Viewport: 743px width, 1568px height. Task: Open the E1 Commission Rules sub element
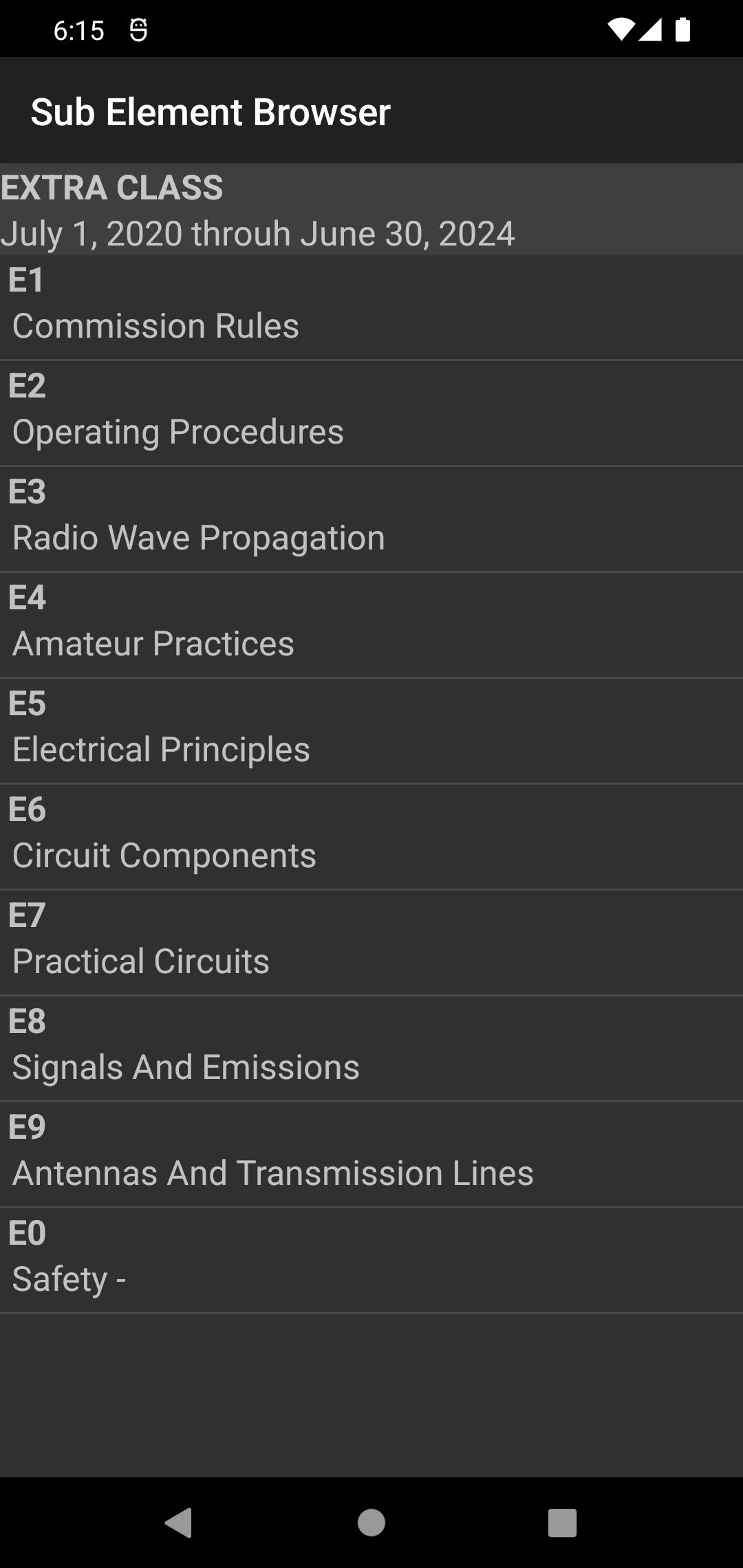(371, 307)
